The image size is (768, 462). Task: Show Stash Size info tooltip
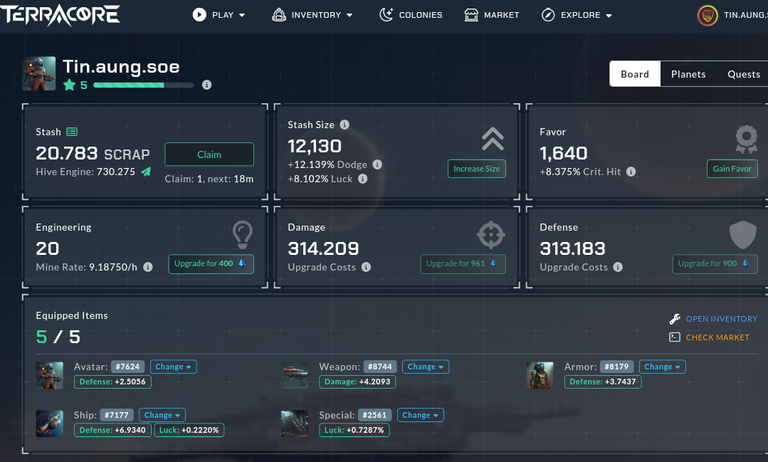click(345, 124)
